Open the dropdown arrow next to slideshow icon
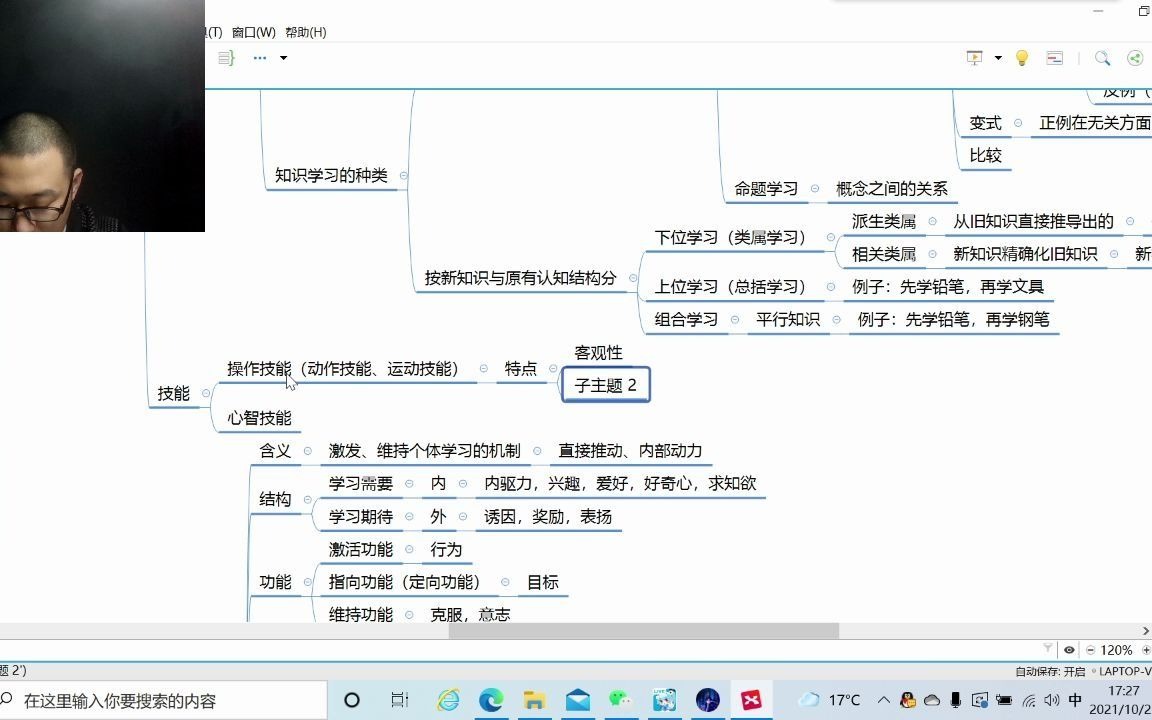Image resolution: width=1152 pixels, height=720 pixels. 996,57
